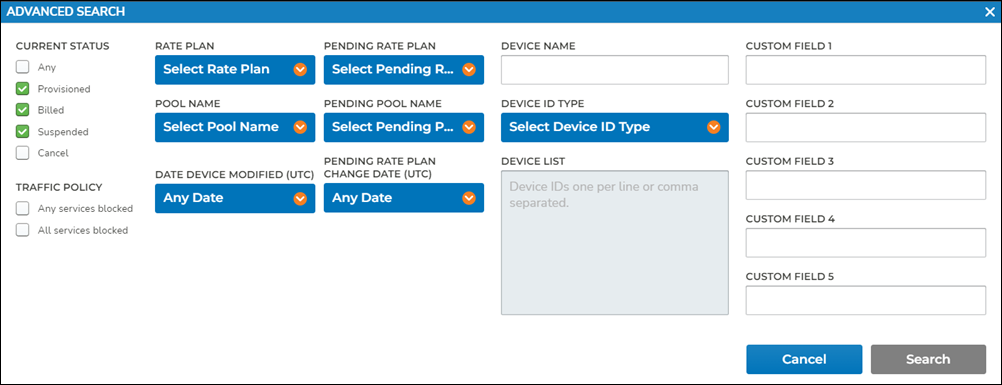Focus the Custom Field 4 input

[x=866, y=243]
